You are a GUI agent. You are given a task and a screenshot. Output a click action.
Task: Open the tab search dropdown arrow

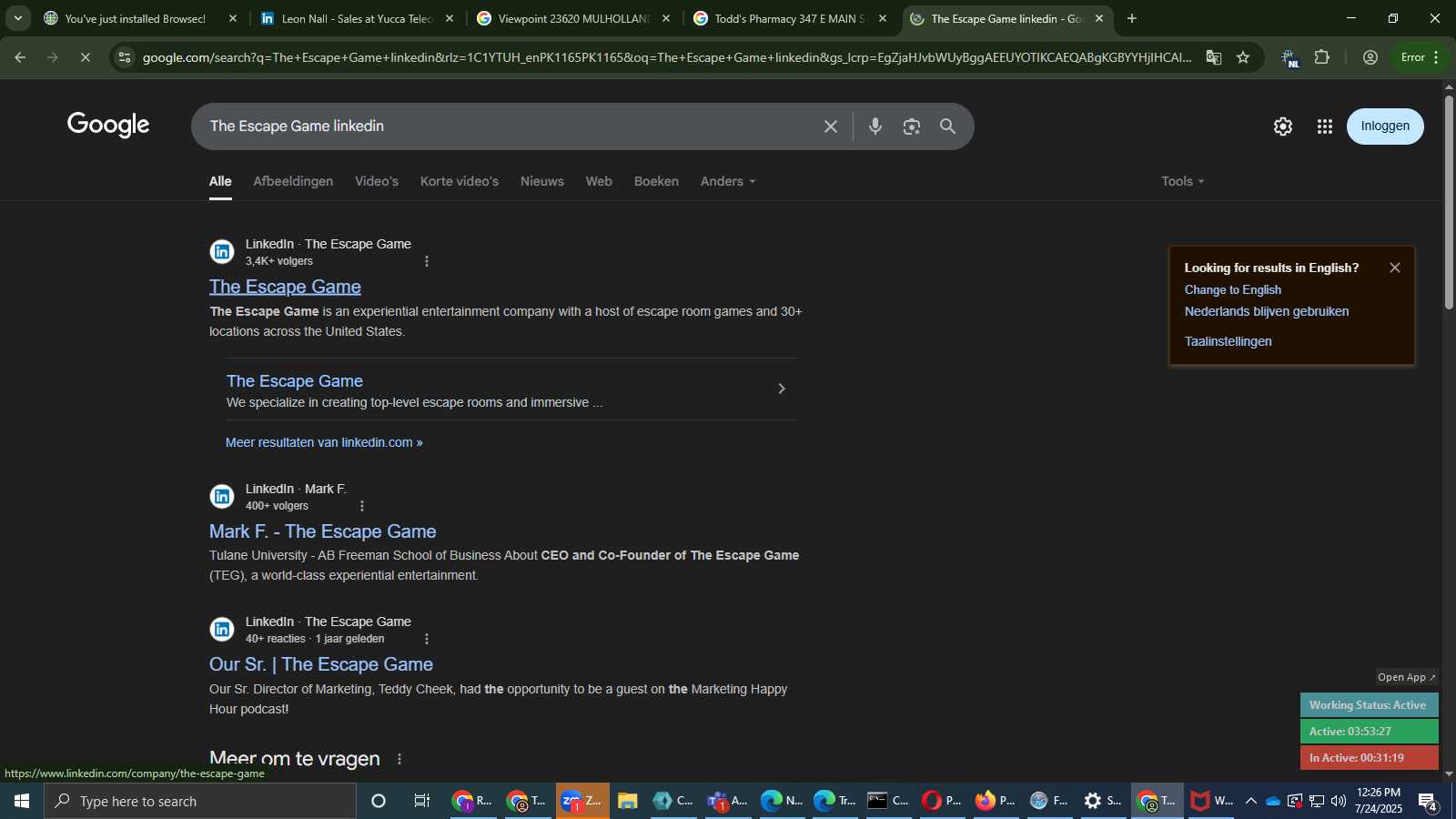[x=17, y=18]
